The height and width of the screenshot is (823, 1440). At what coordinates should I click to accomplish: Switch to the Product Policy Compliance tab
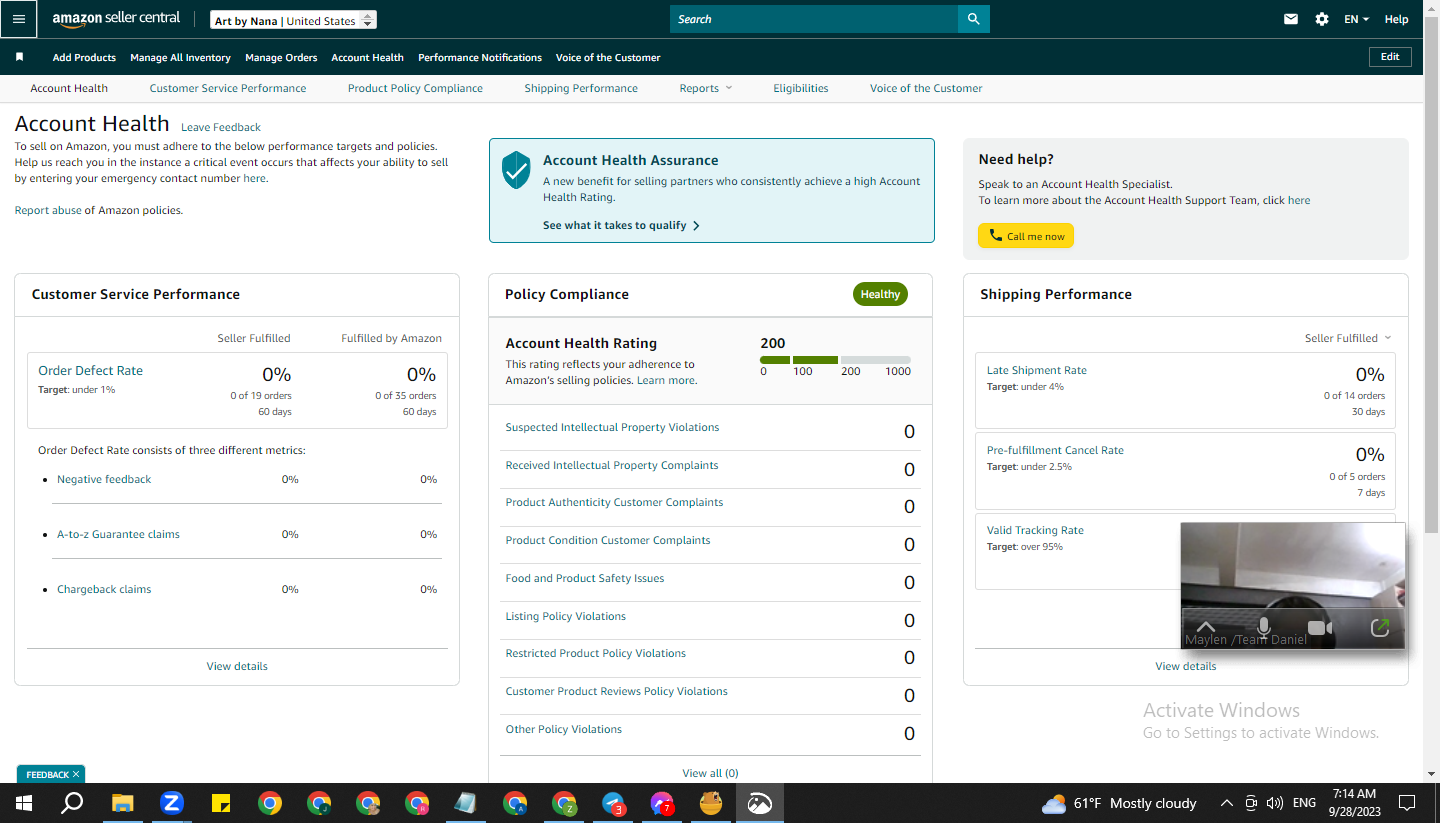point(415,88)
